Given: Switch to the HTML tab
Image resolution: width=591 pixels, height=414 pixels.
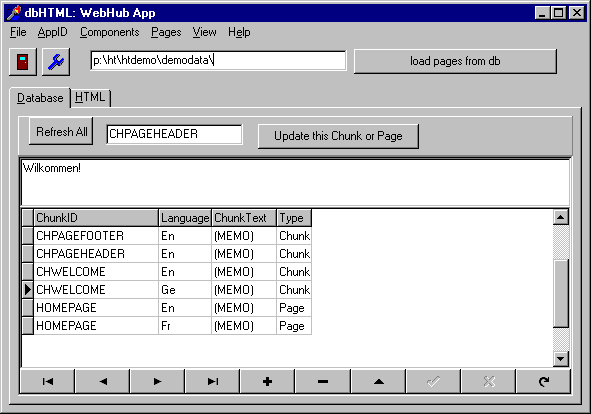Looking at the screenshot, I should coord(90,98).
